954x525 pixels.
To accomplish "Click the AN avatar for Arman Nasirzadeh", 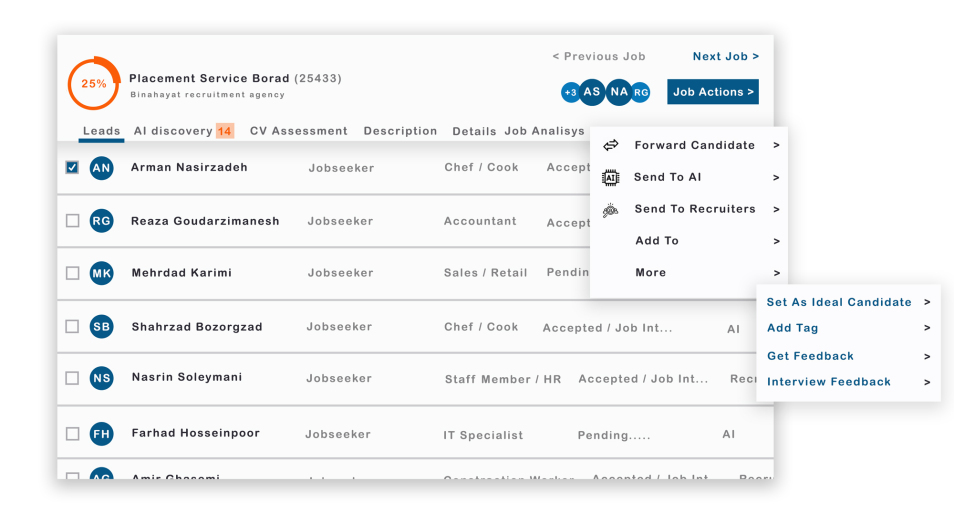I will click(101, 168).
